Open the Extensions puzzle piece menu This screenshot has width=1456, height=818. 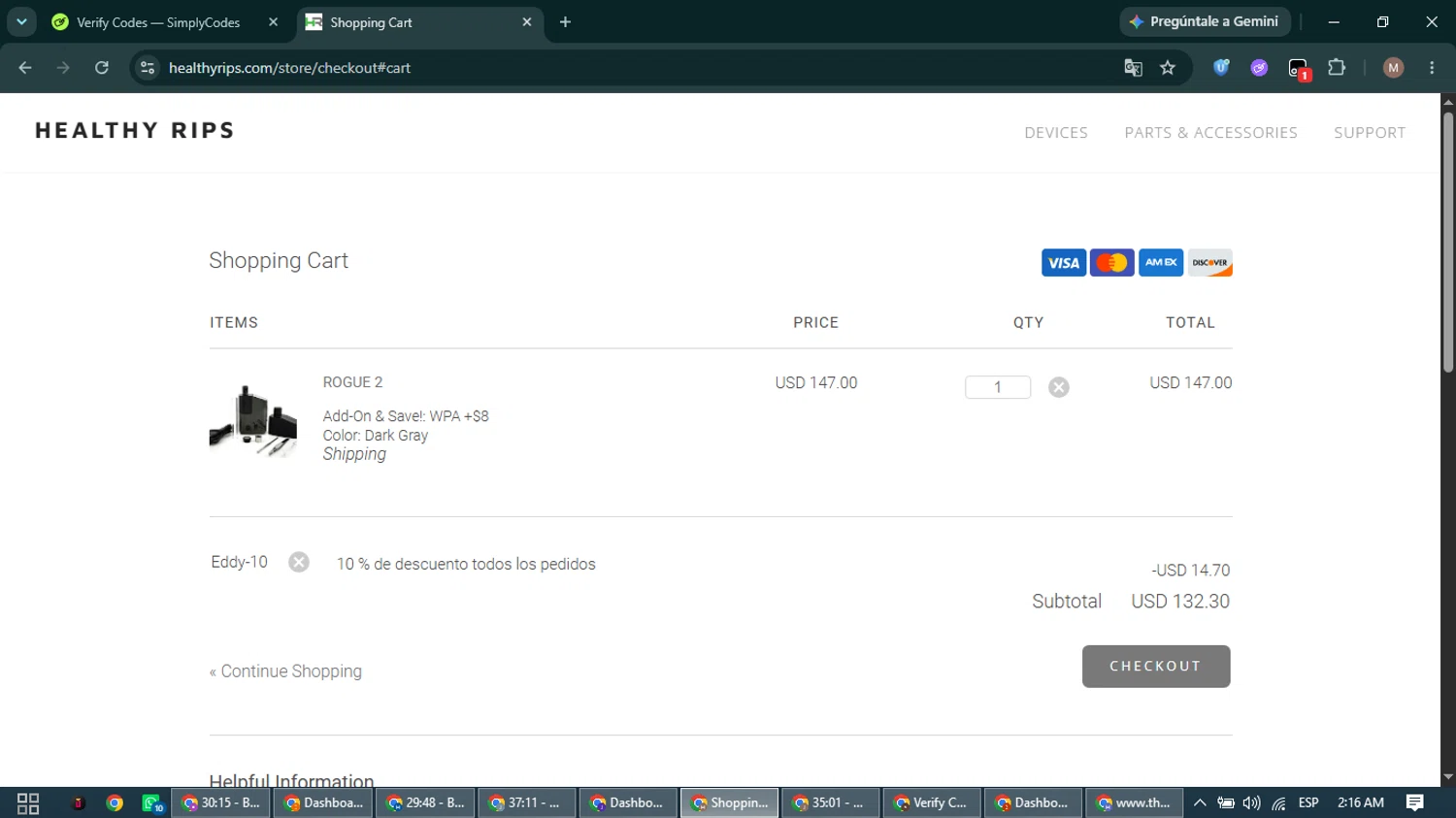1337,68
